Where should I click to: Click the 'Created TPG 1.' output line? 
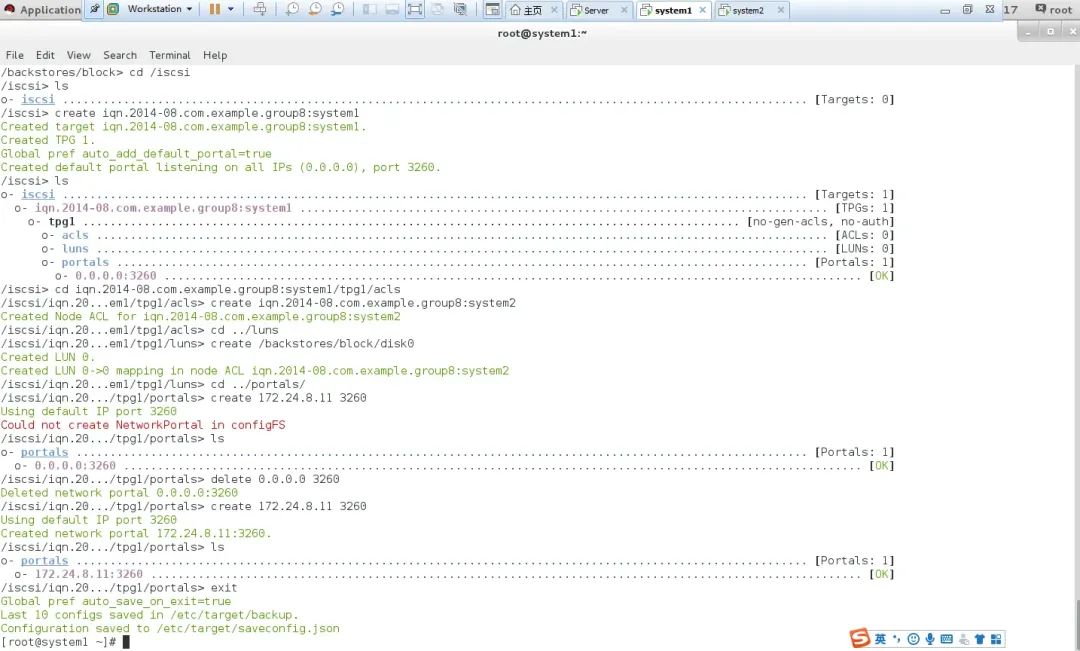point(48,140)
